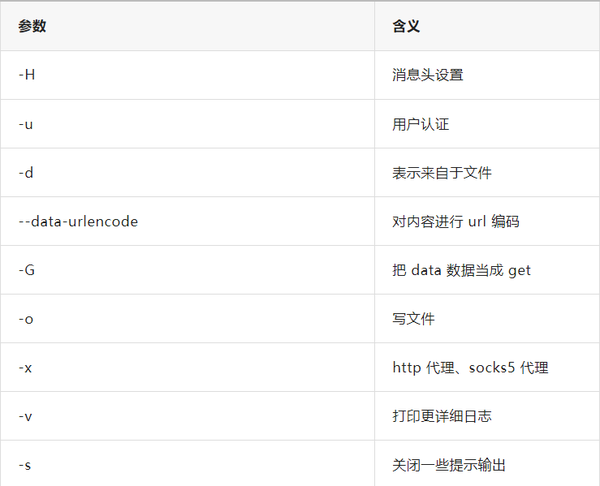Click the 含义 column header
The width and height of the screenshot is (600, 486).
(406, 26)
